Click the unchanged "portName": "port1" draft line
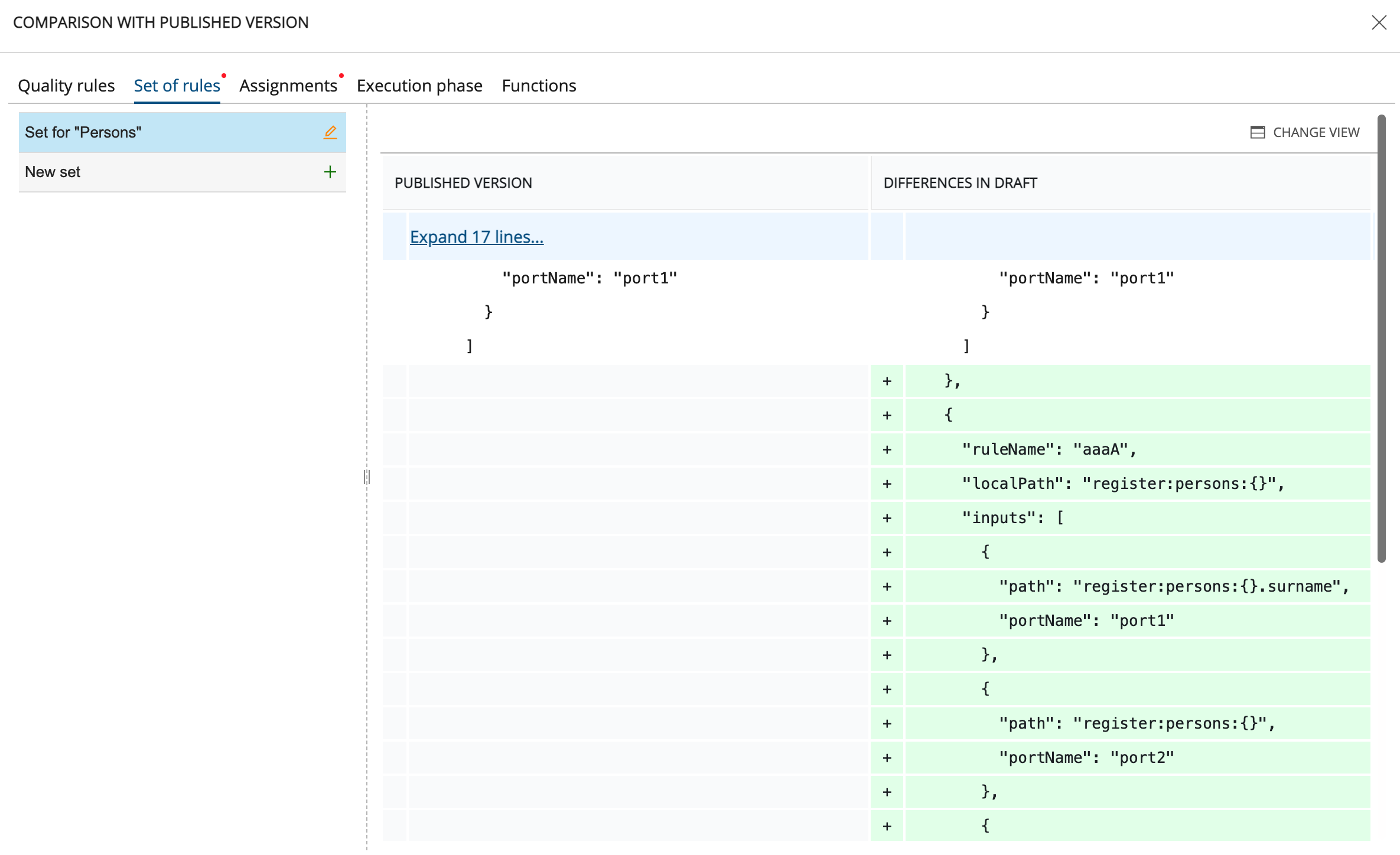Viewport: 1400px width, 855px height. pos(1086,278)
